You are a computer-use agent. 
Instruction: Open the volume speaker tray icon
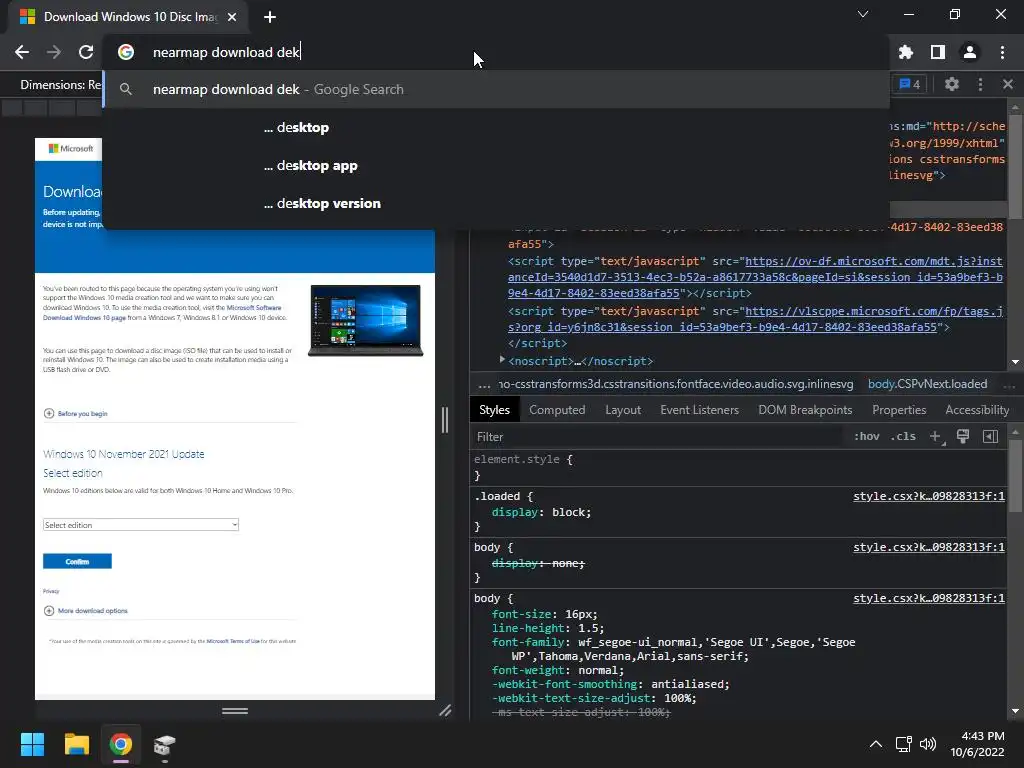click(927, 744)
